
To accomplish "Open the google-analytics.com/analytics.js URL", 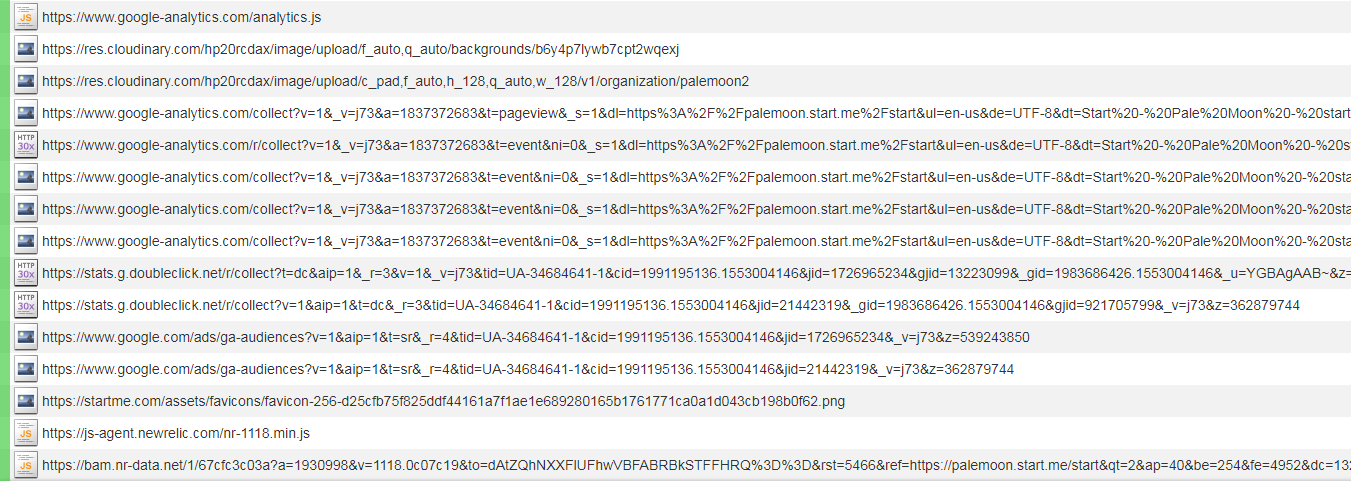I will [182, 17].
